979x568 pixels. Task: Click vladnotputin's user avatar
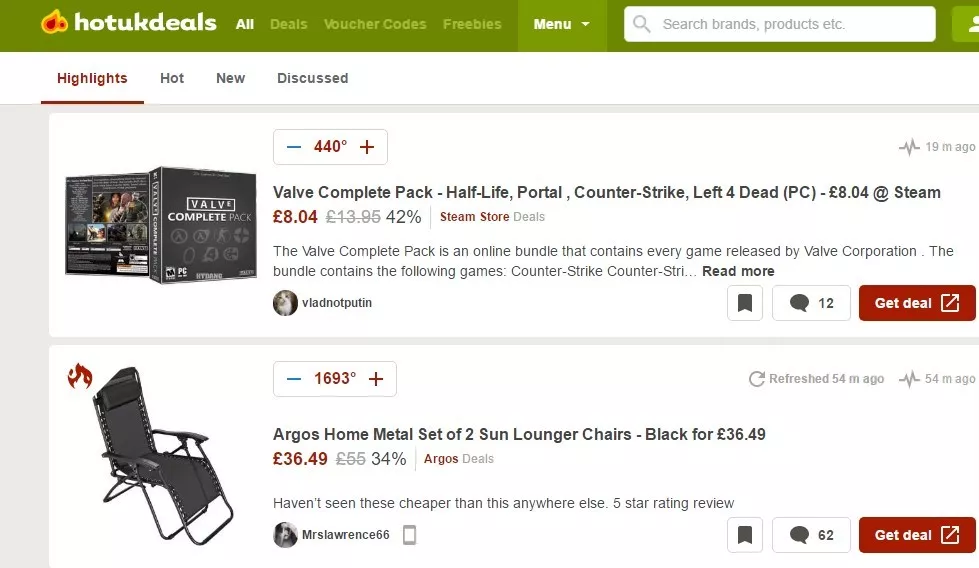coord(285,303)
